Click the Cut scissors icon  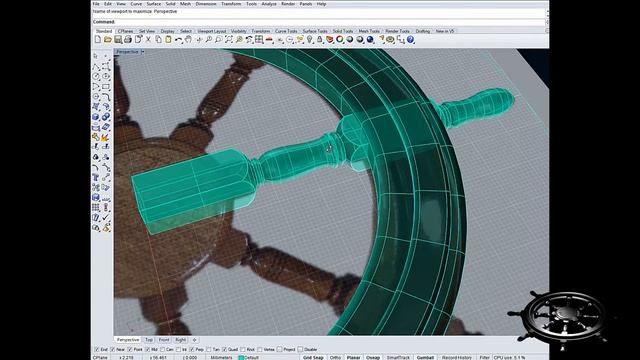148,40
